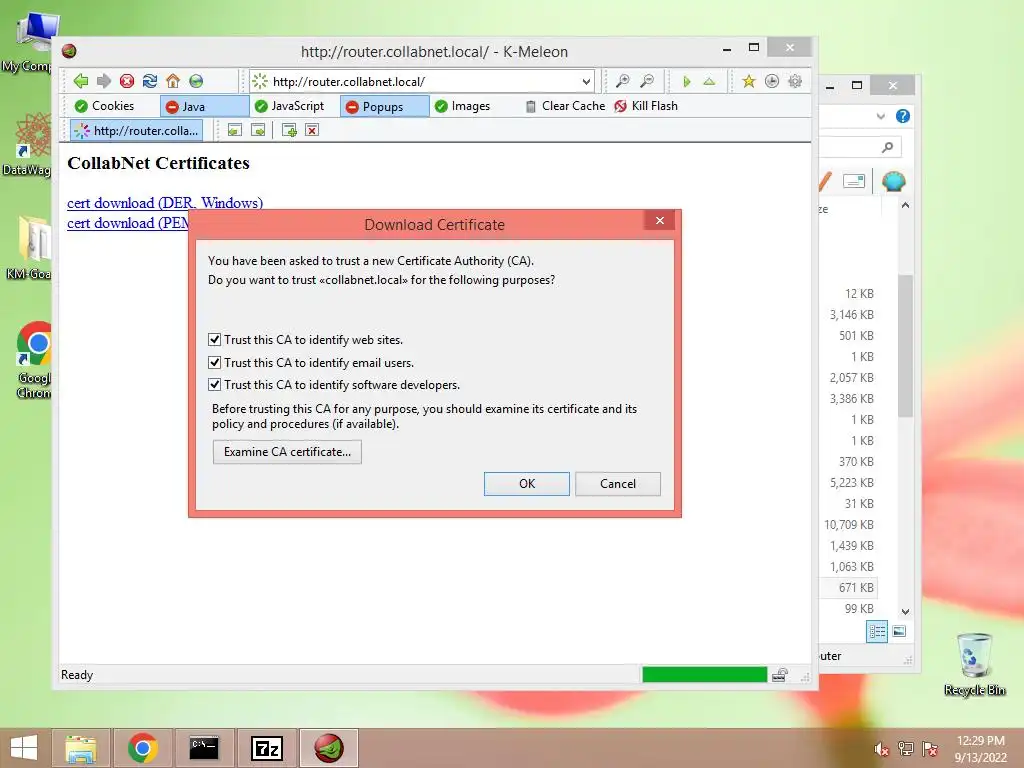
Task: Switch to the next tab icon
Action: click(258, 131)
